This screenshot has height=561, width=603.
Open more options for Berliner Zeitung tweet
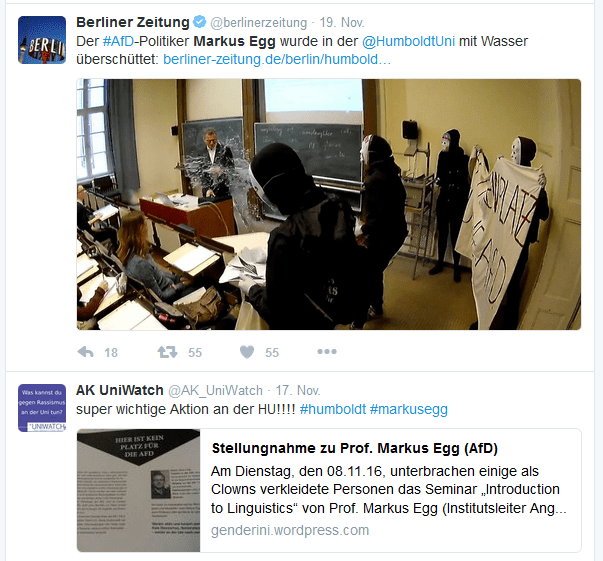tap(327, 351)
